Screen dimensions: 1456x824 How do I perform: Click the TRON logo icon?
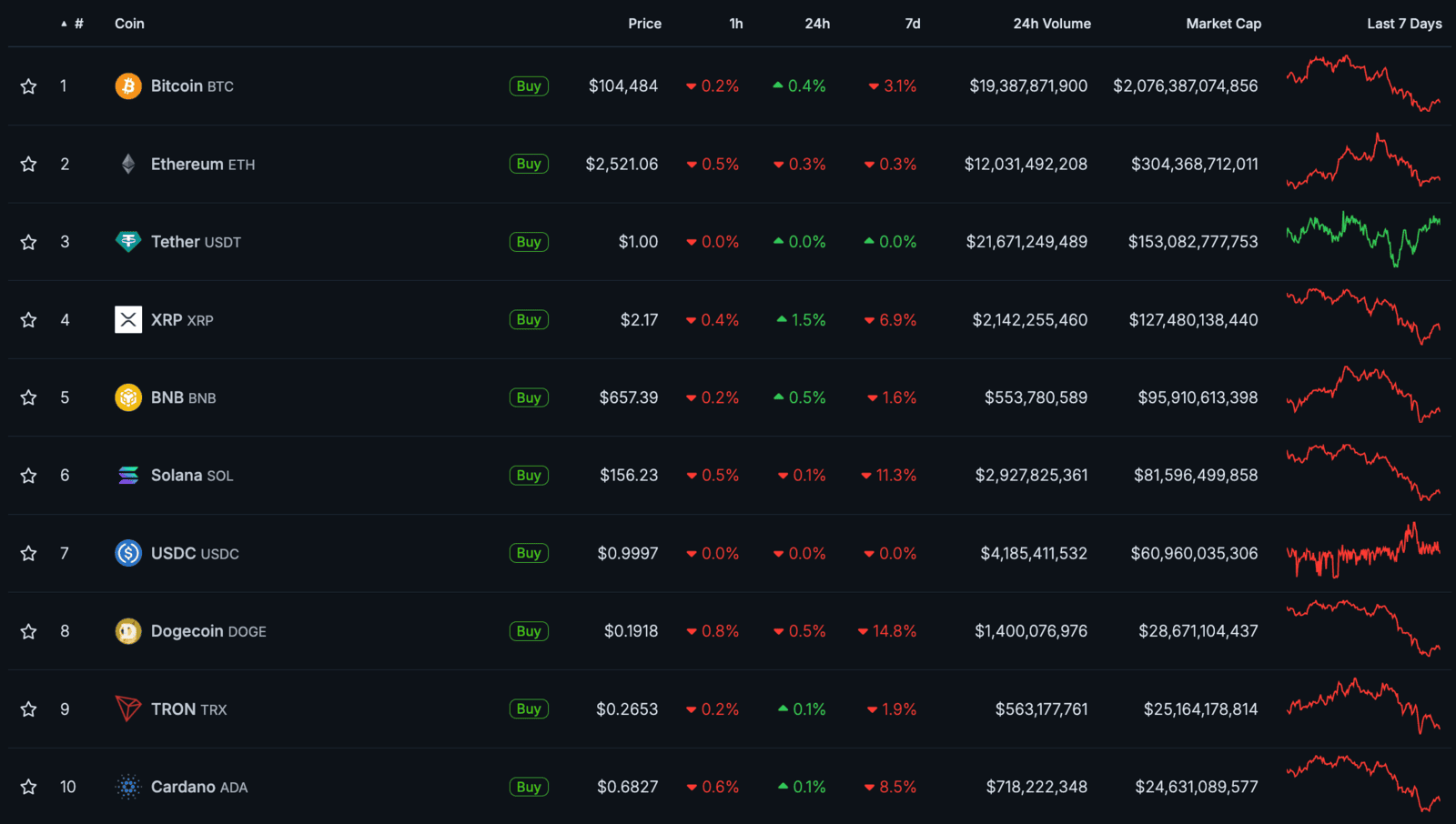(128, 708)
